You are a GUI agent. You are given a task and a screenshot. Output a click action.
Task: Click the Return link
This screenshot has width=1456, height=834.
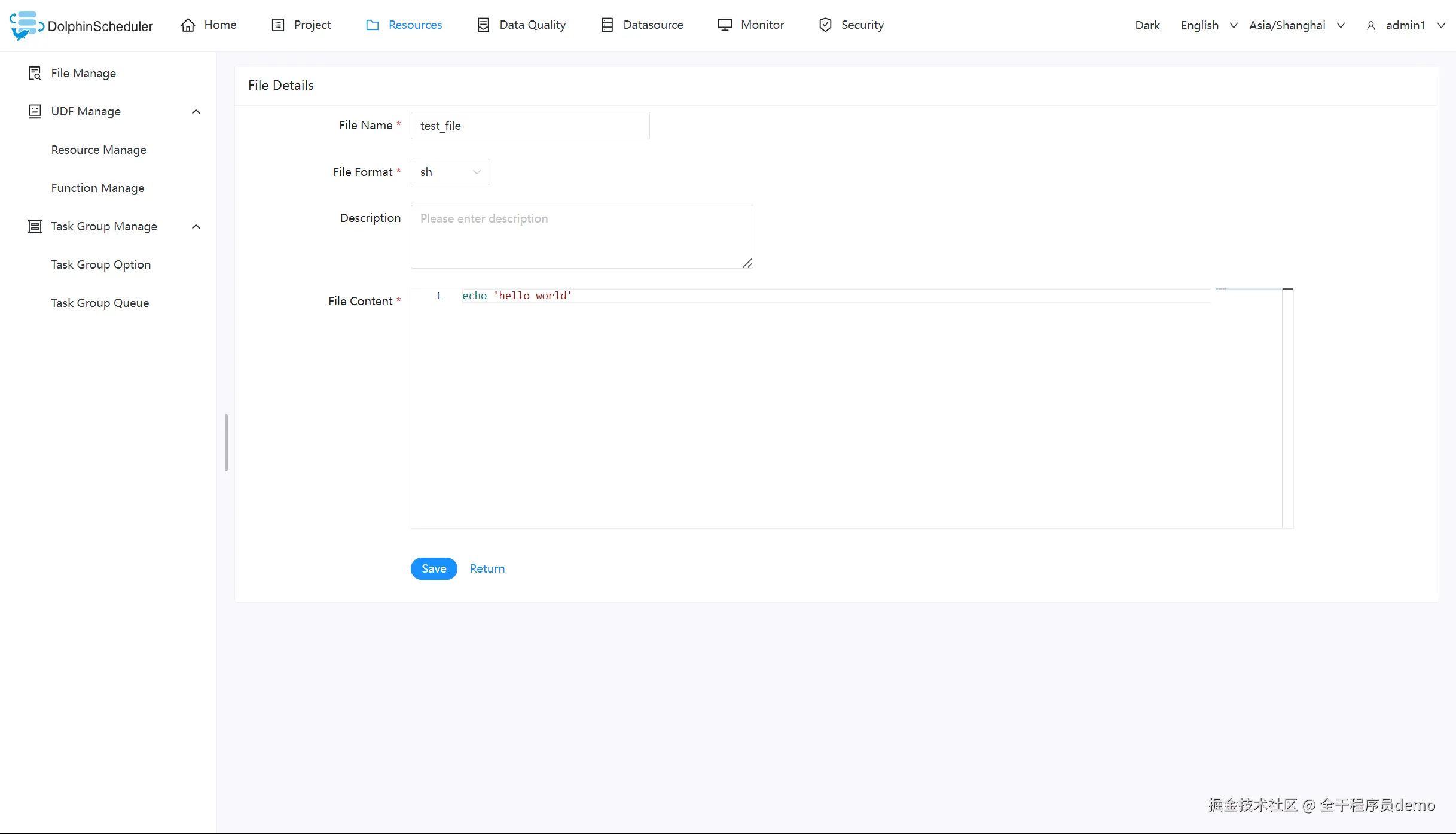487,568
